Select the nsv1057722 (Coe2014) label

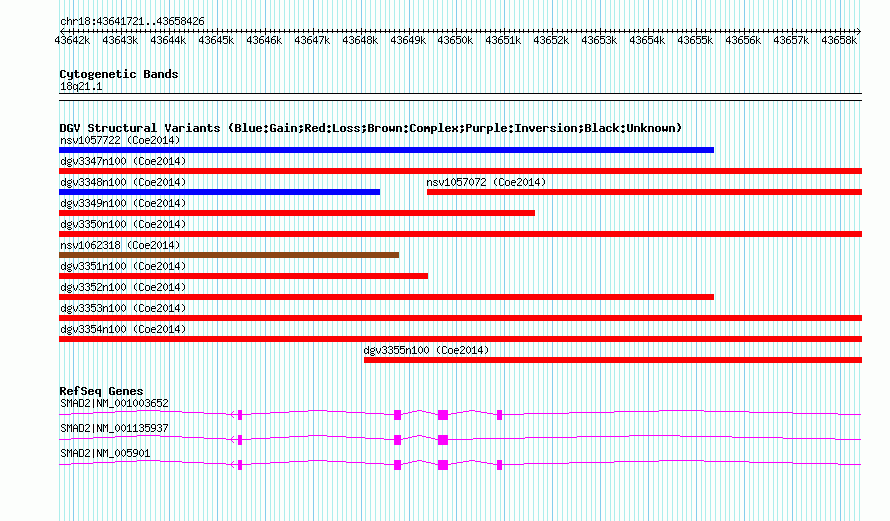point(120,140)
